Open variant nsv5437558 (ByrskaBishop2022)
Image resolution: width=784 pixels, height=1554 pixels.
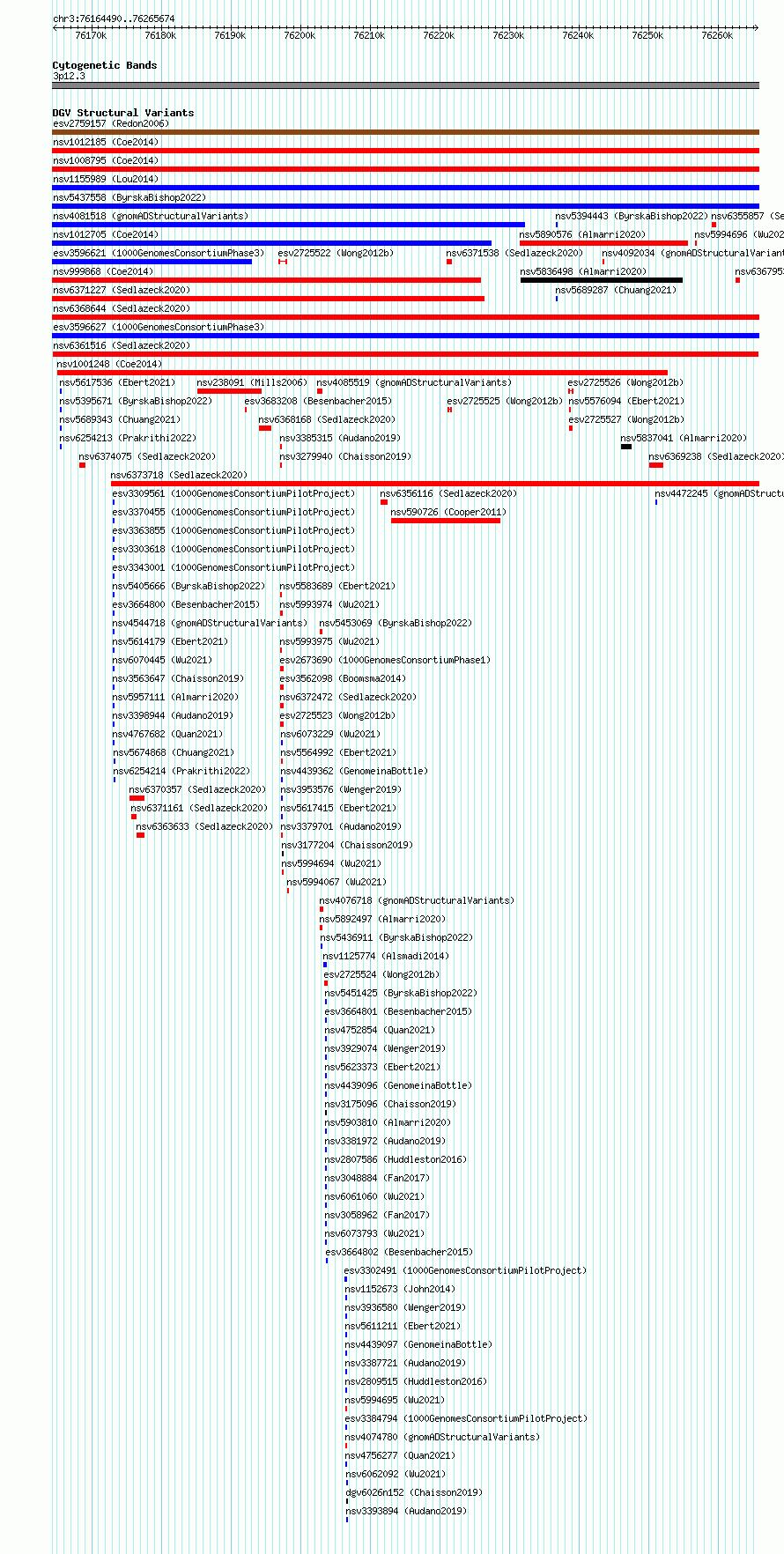pyautogui.click(x=129, y=198)
